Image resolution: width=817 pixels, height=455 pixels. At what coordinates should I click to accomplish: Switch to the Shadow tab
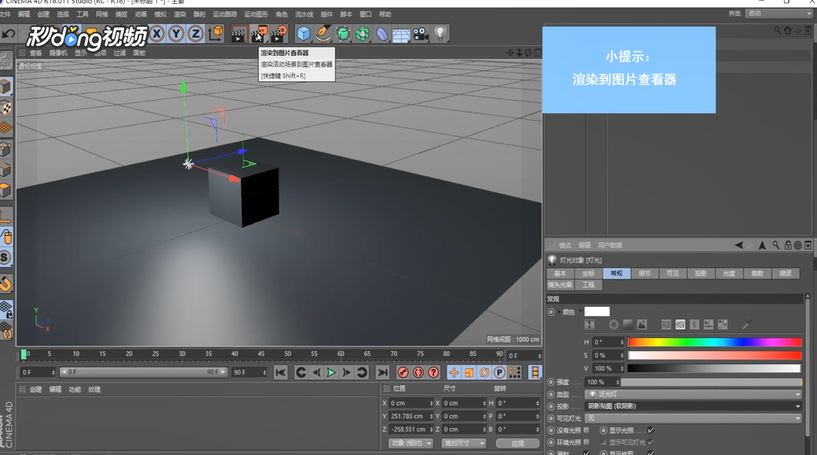(701, 273)
